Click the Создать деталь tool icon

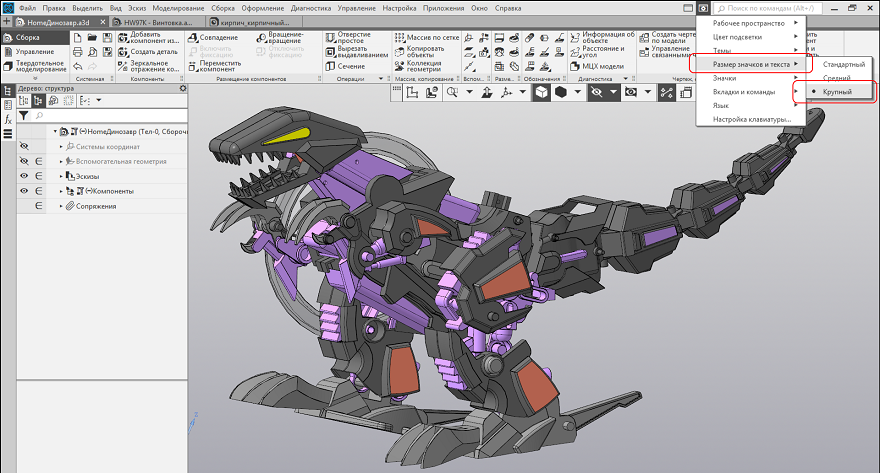point(122,52)
